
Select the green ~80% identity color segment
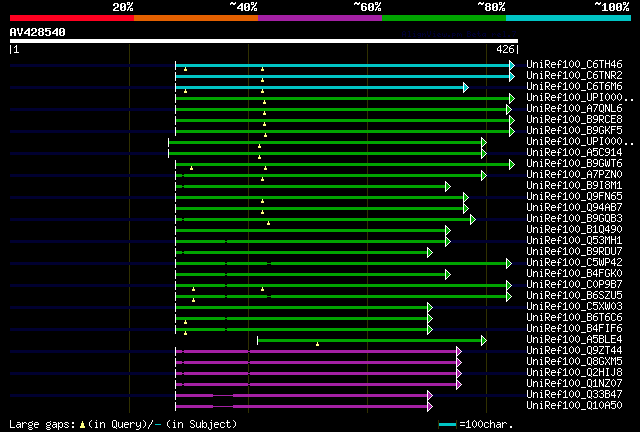pyautogui.click(x=444, y=18)
